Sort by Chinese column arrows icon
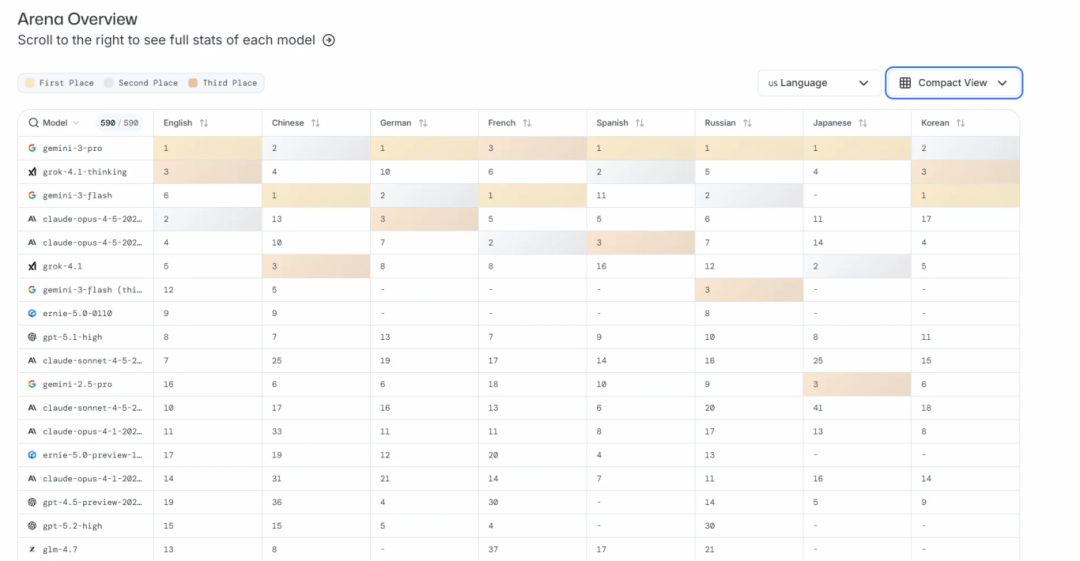The image size is (1080, 561). [x=315, y=123]
